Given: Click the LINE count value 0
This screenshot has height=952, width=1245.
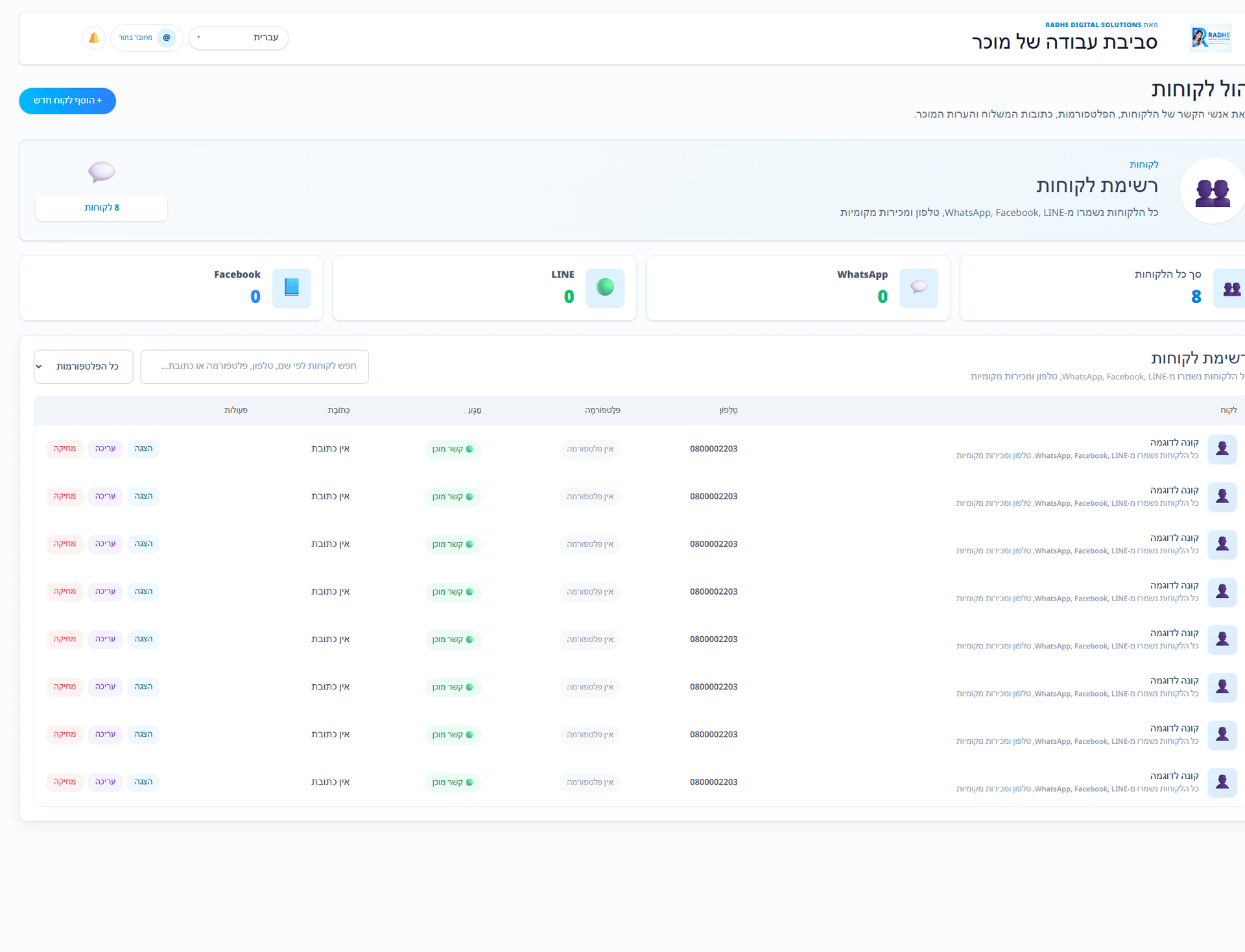Looking at the screenshot, I should pyautogui.click(x=569, y=296).
